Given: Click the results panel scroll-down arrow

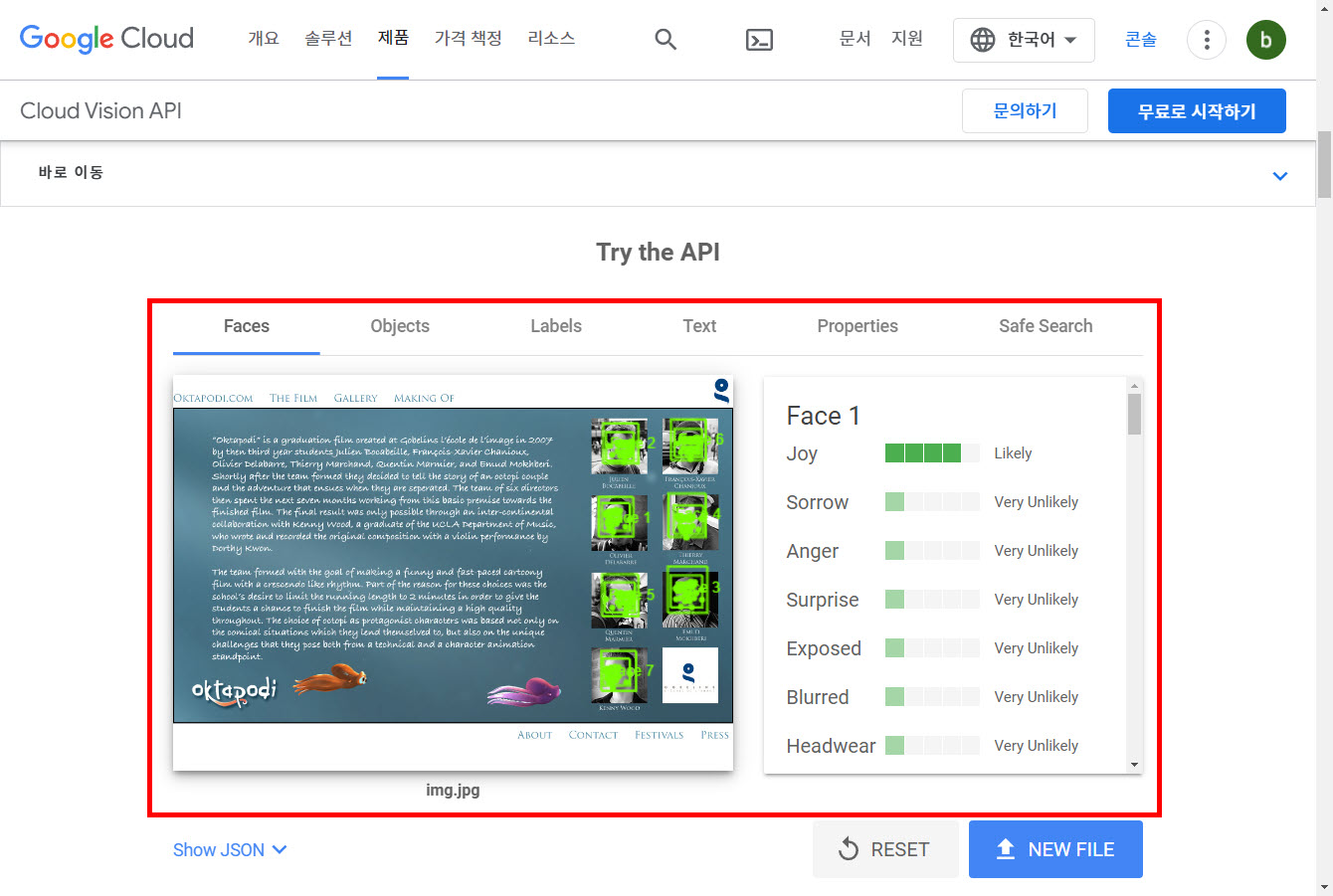Looking at the screenshot, I should (1134, 765).
